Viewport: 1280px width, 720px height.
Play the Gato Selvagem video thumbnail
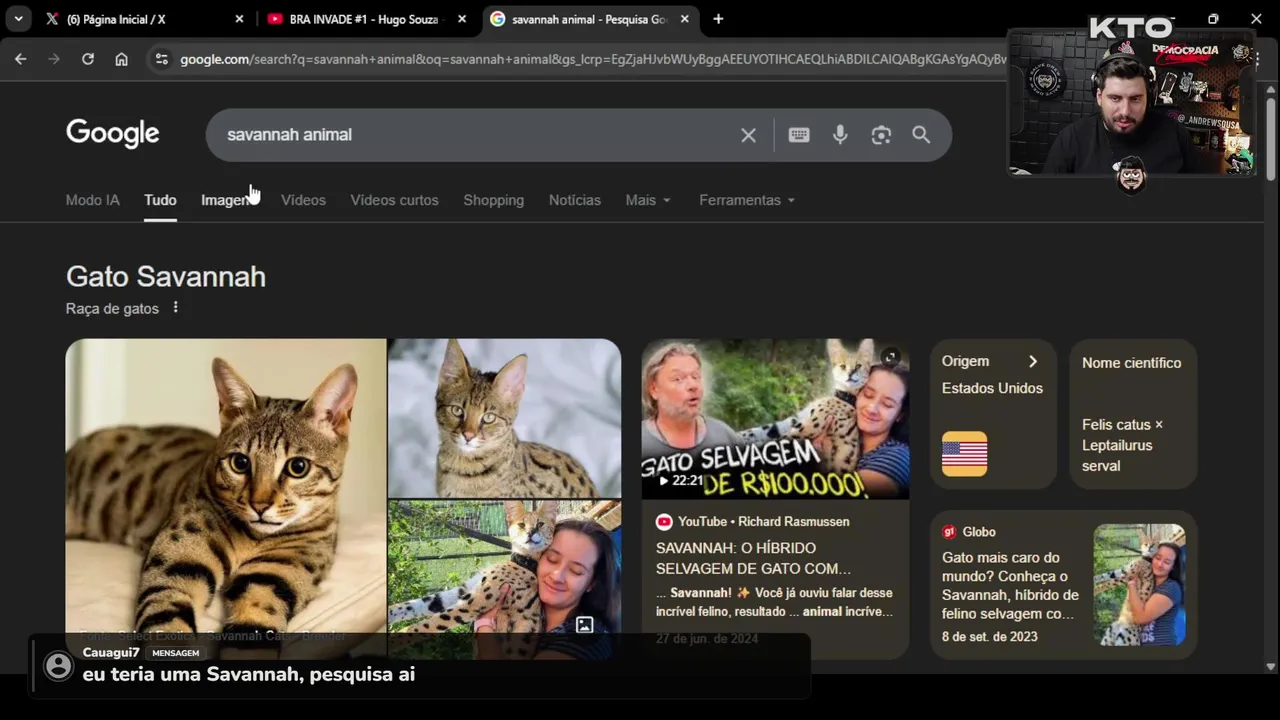775,419
